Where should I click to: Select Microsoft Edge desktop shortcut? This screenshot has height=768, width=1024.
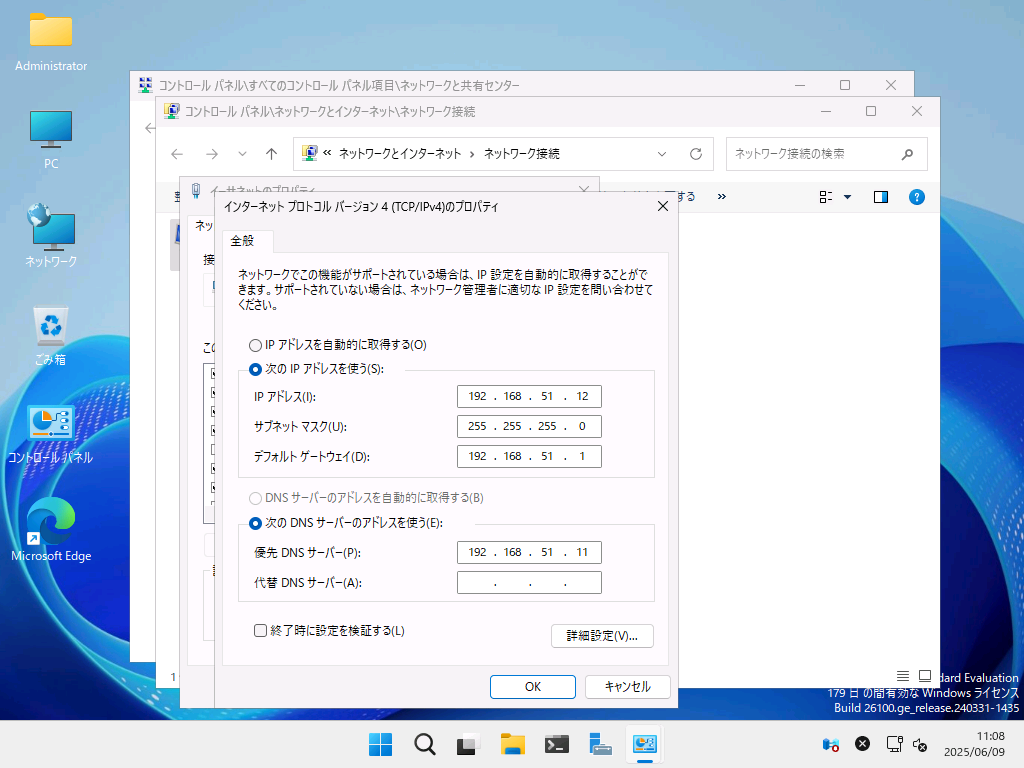51,530
